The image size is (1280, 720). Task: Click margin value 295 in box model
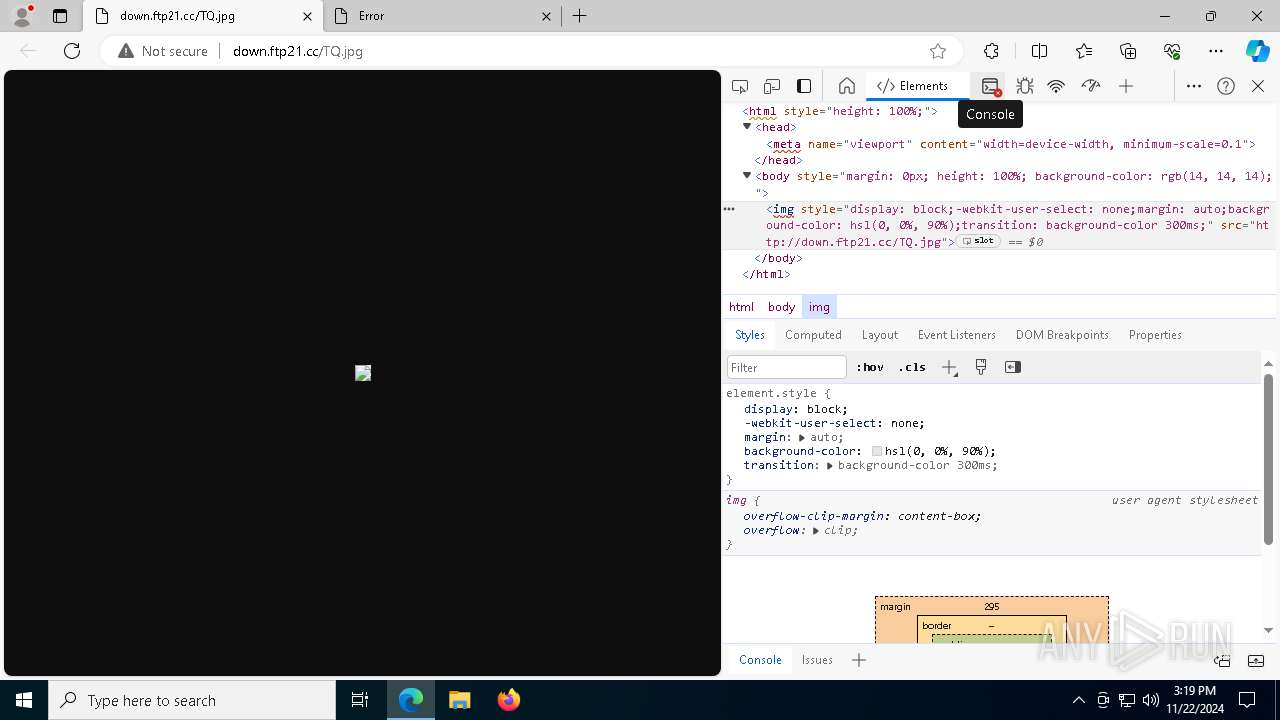click(991, 606)
